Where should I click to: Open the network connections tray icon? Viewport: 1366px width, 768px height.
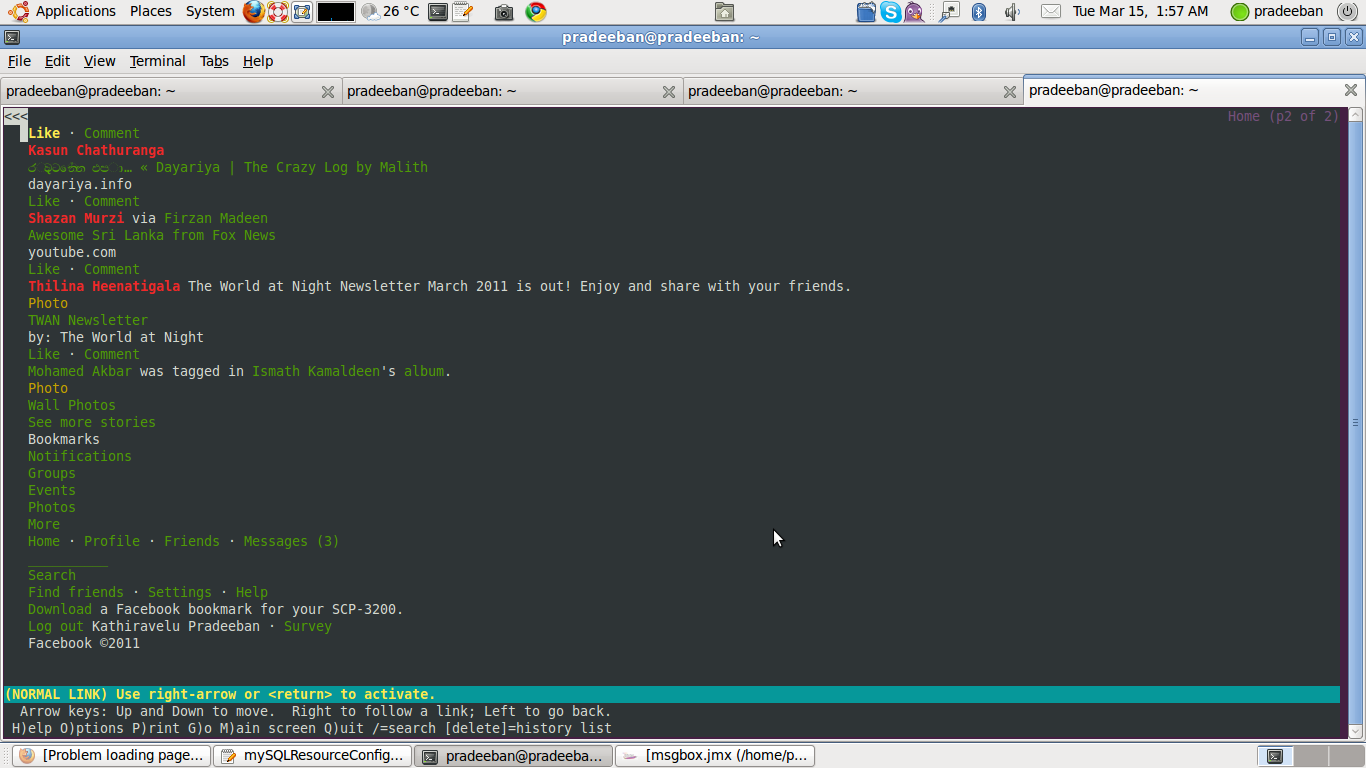coord(949,12)
